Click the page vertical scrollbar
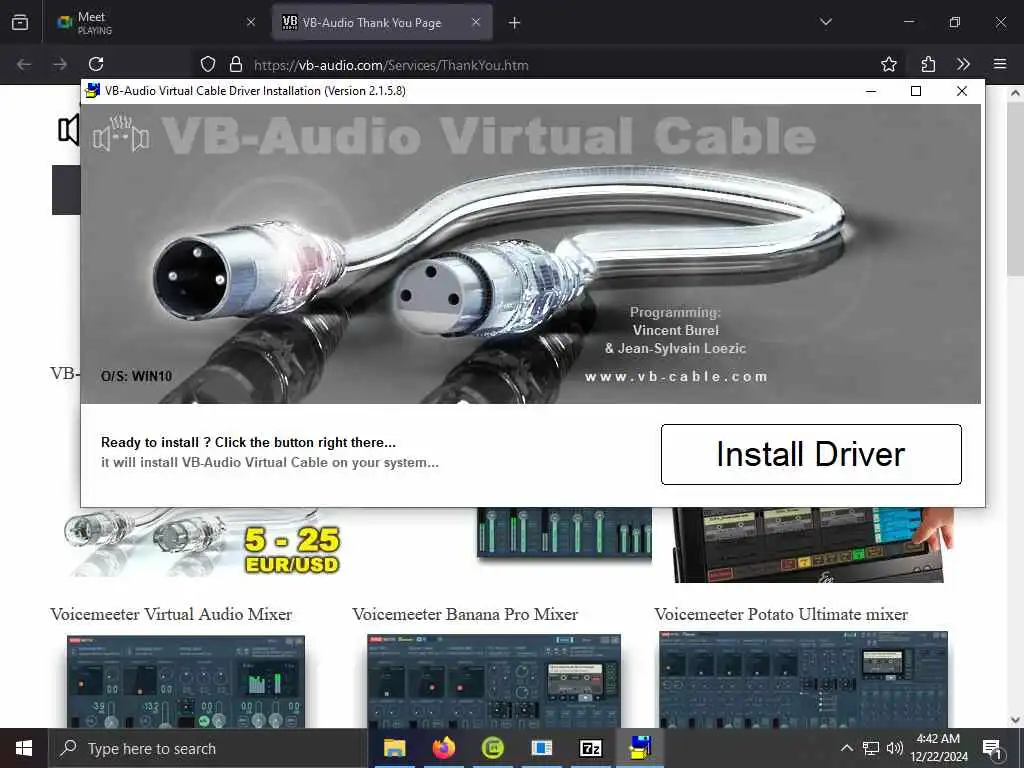 click(x=1016, y=189)
